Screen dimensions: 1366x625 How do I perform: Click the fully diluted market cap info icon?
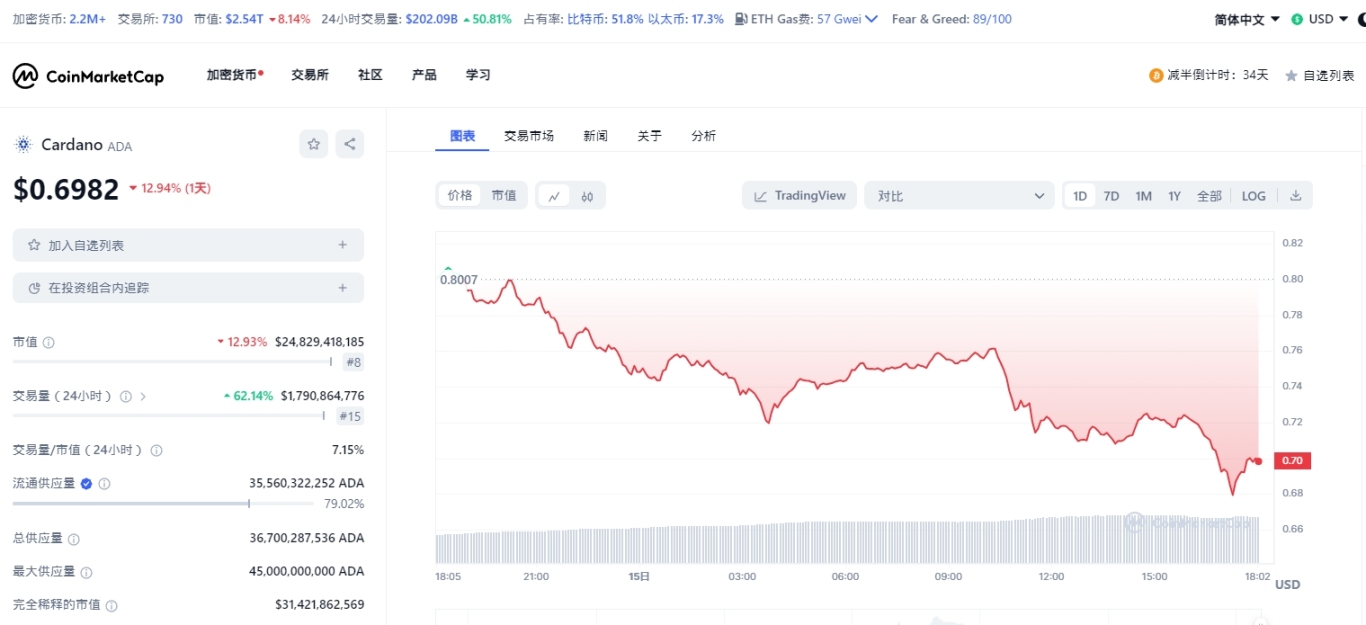point(111,606)
